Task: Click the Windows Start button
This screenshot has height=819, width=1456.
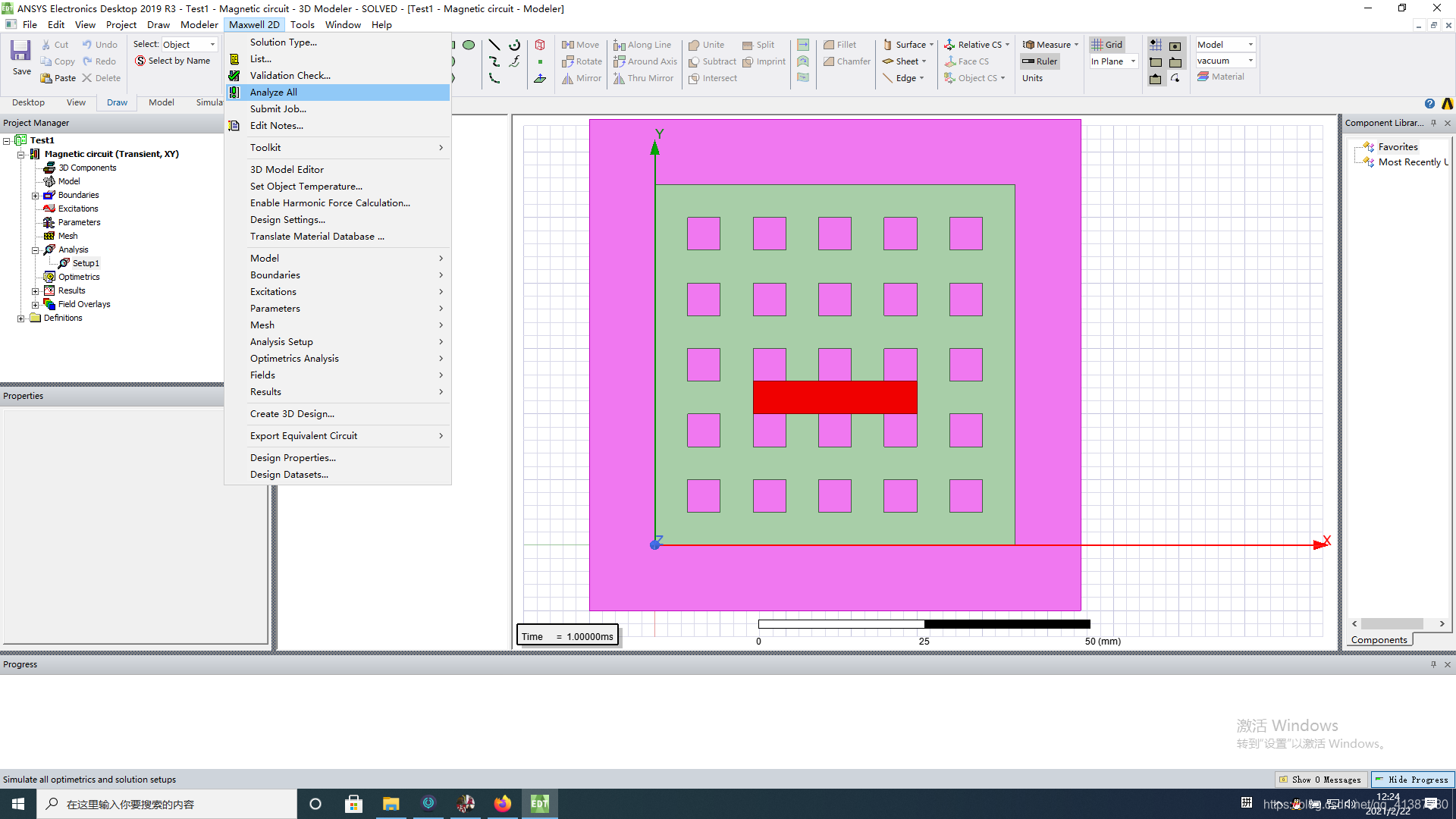Action: tap(18, 804)
